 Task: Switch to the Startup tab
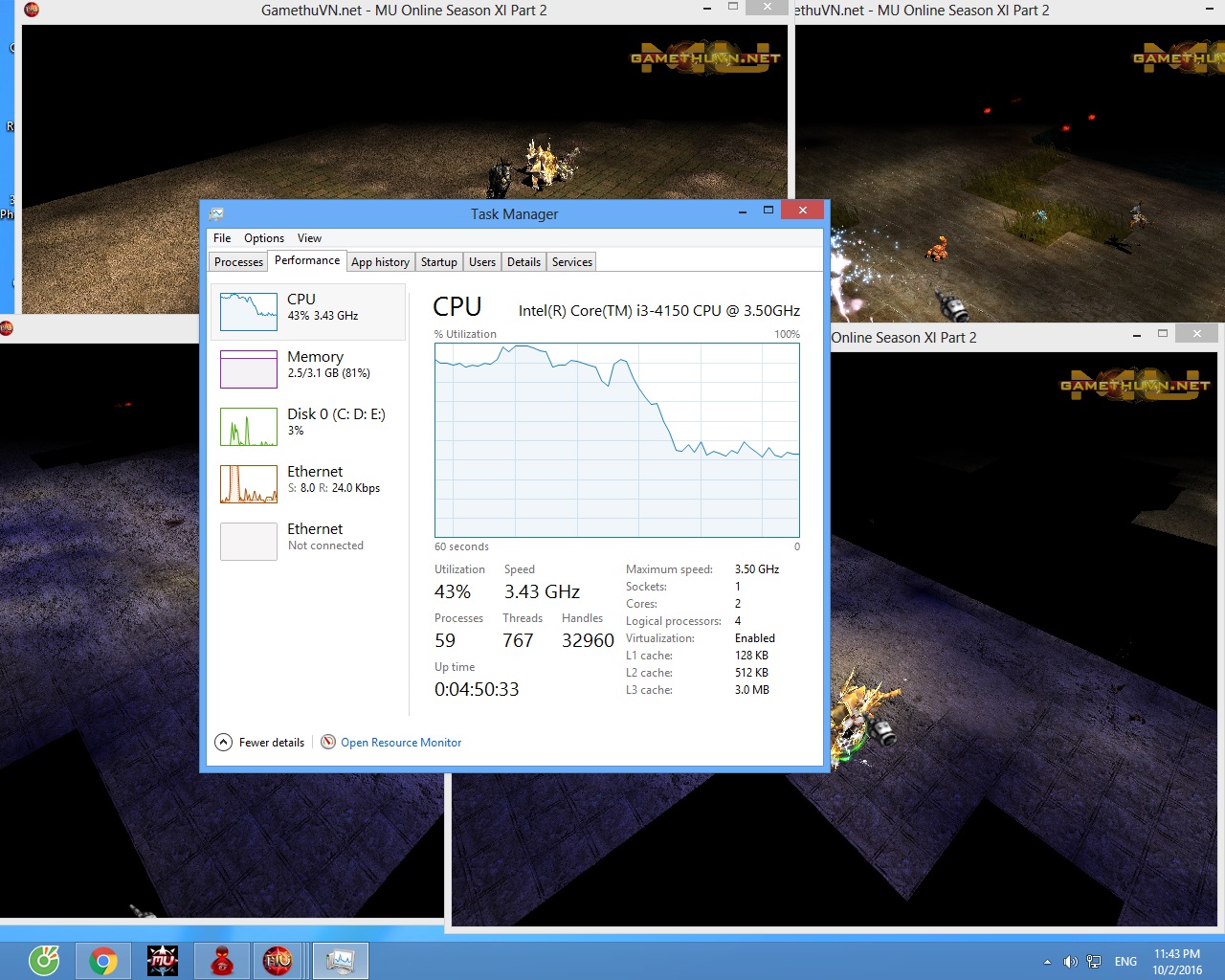coord(438,262)
